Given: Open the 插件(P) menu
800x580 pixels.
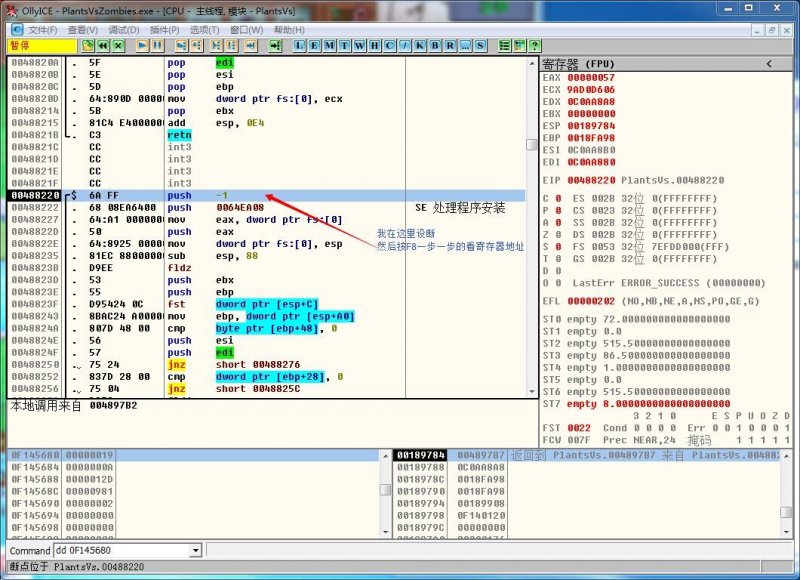Looking at the screenshot, I should click(x=164, y=30).
